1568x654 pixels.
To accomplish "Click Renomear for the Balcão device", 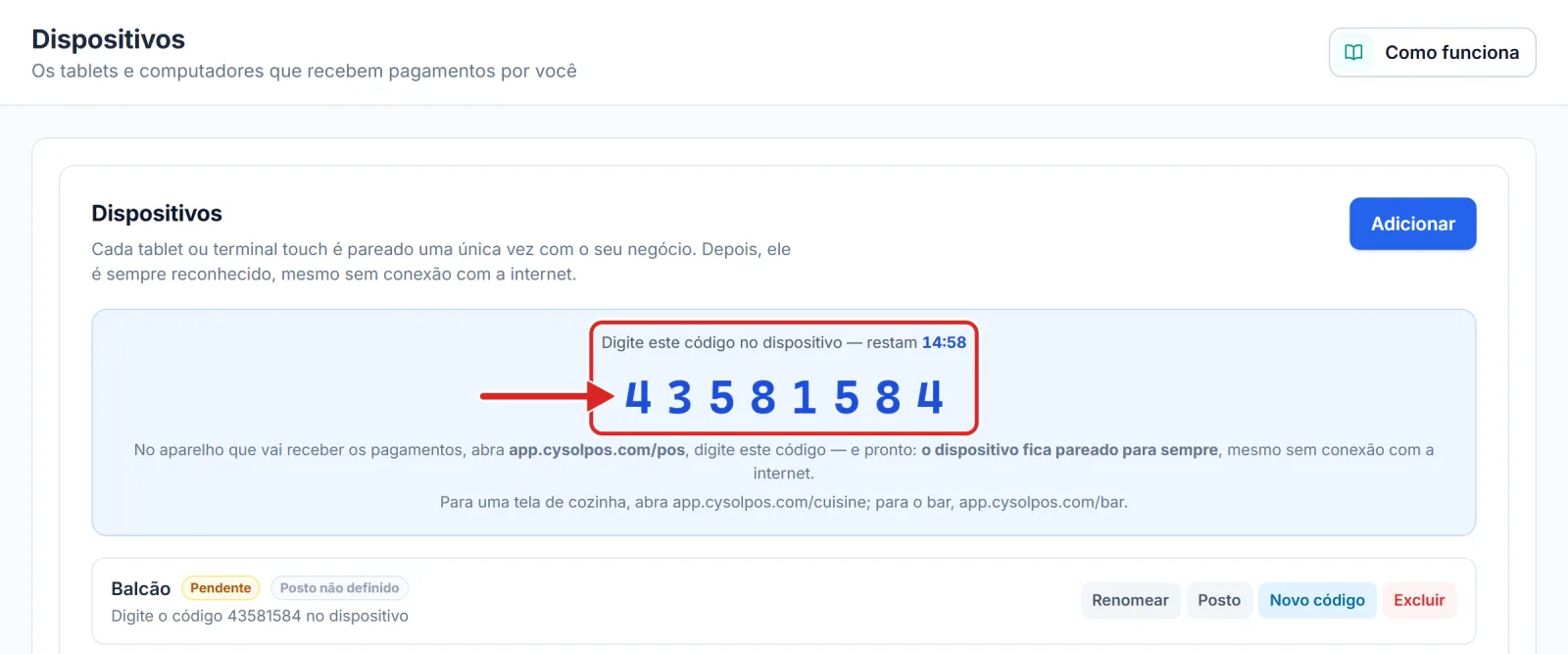I will (x=1130, y=600).
